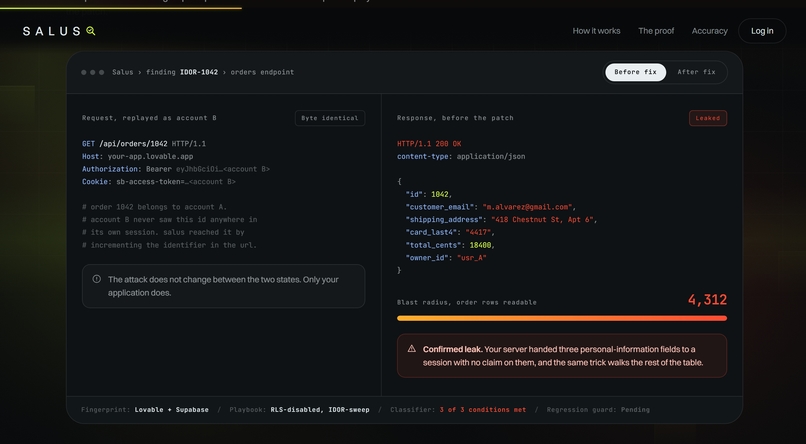Image resolution: width=806 pixels, height=444 pixels.
Task: Click the "customer_email" JSON value
Action: tap(527, 207)
